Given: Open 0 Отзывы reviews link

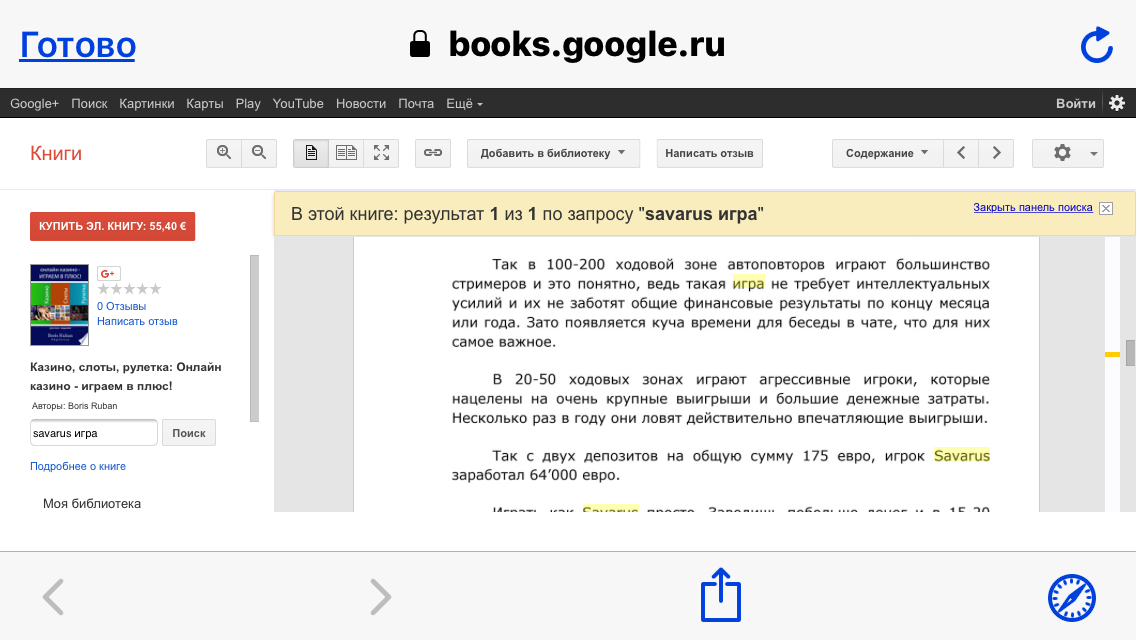Looking at the screenshot, I should (x=122, y=306).
